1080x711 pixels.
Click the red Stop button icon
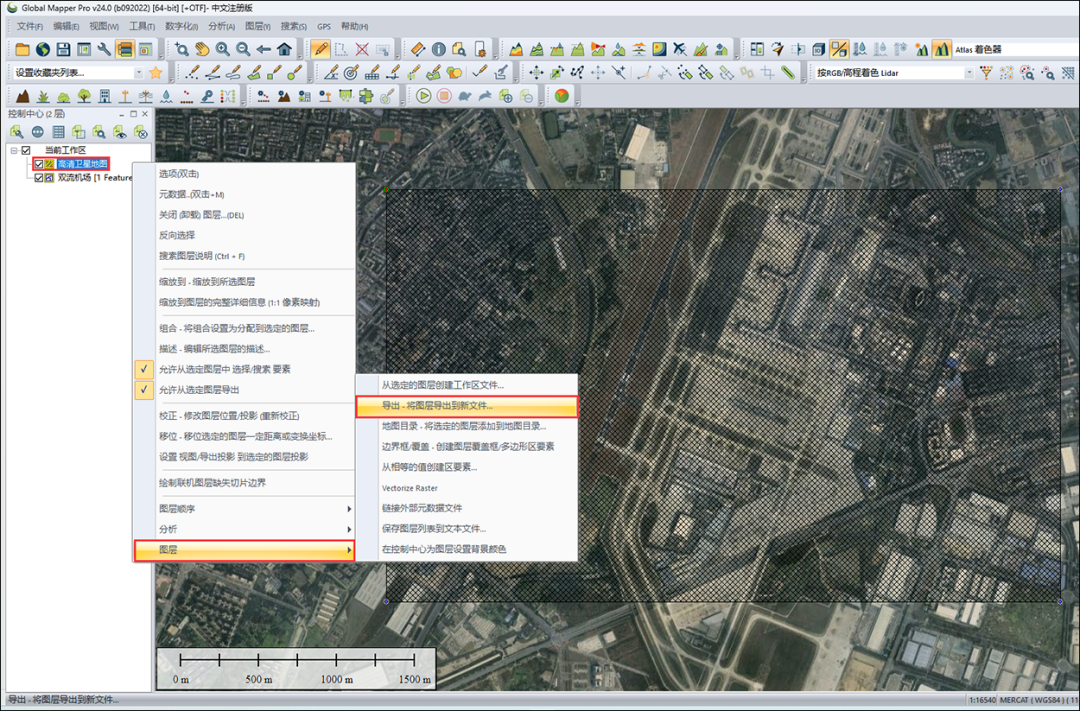[x=444, y=96]
